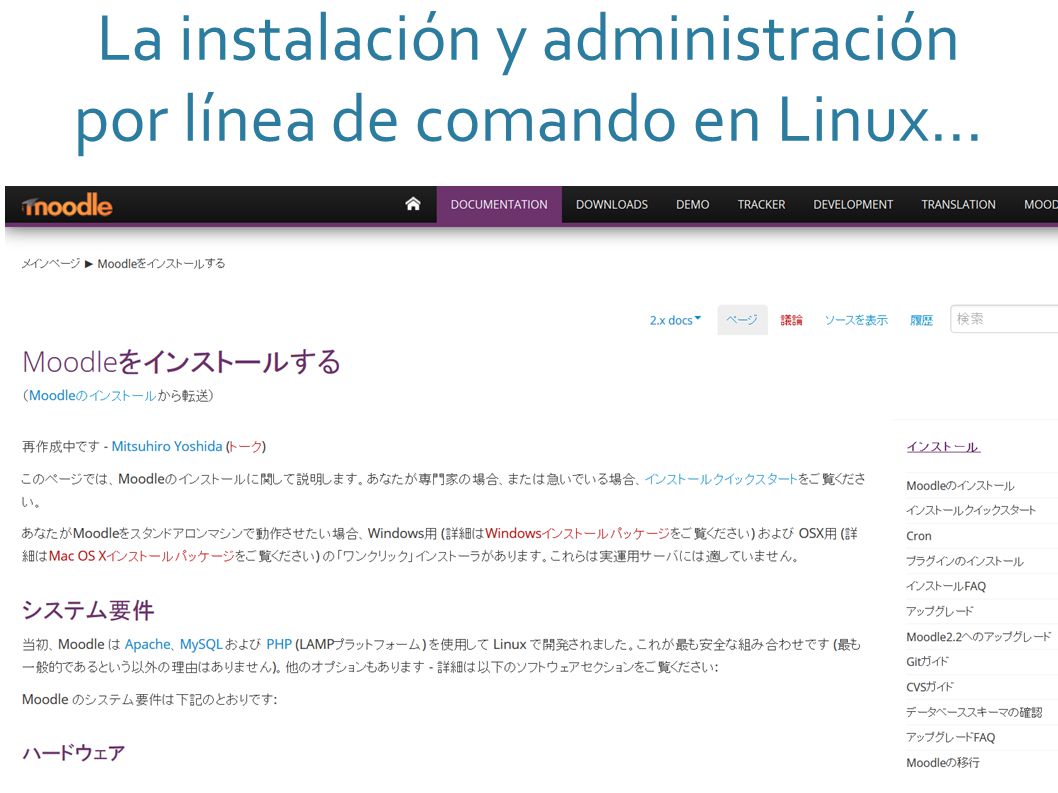1058x793 pixels.
Task: Click the Apache link
Action: (x=148, y=645)
